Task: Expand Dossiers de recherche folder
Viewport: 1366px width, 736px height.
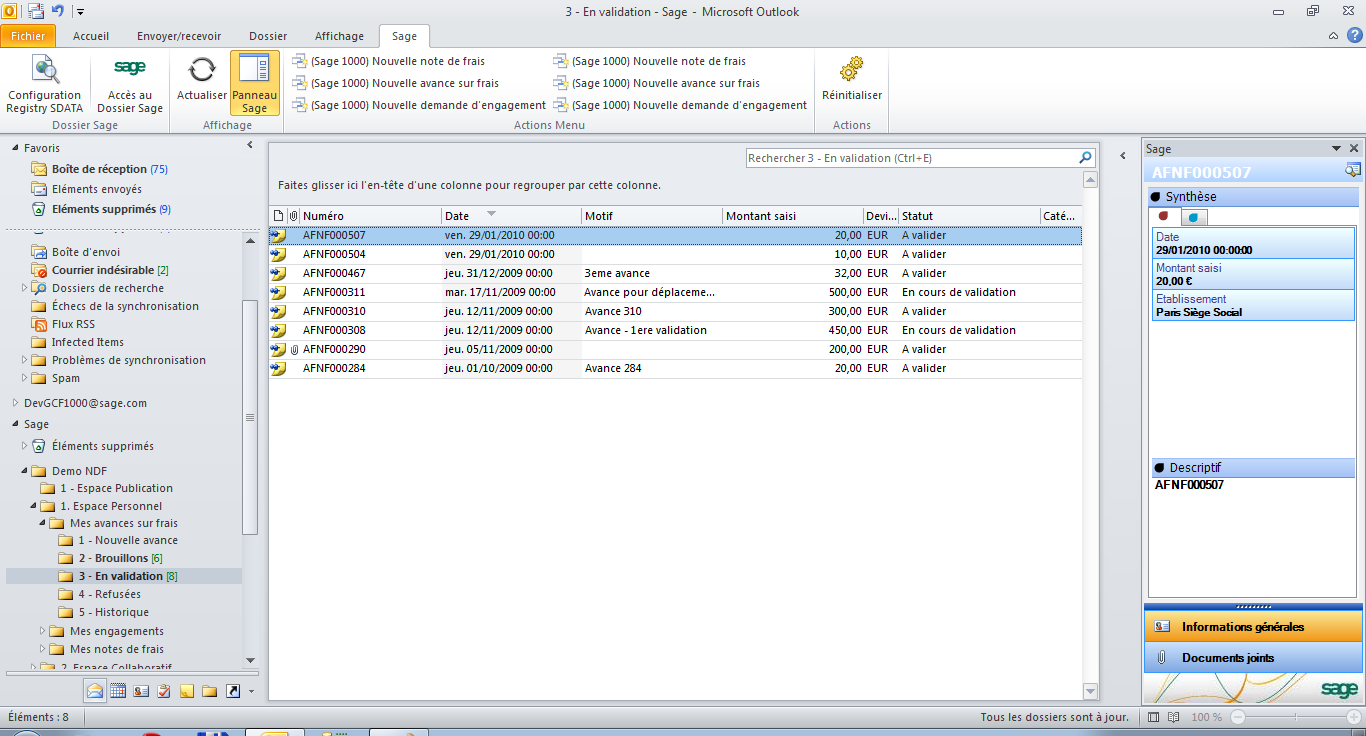Action: 26,288
